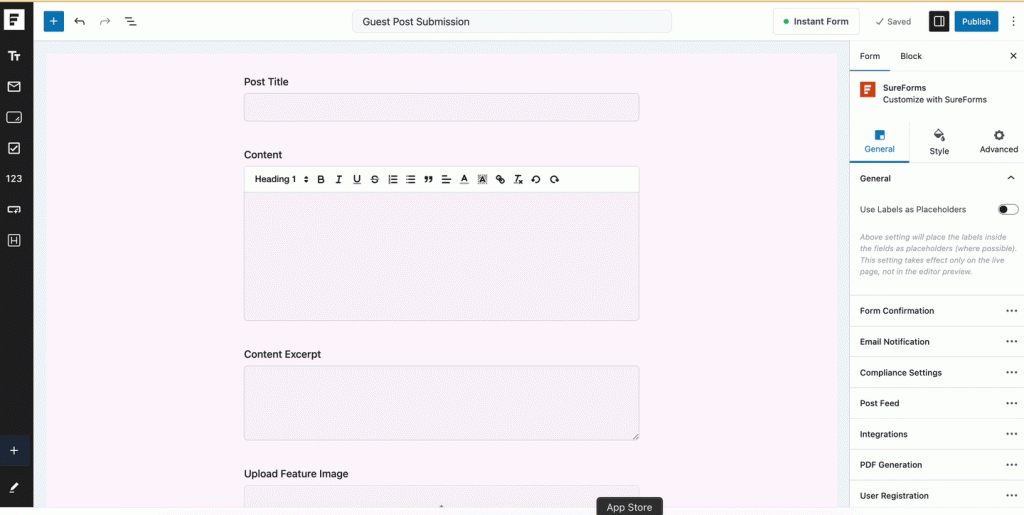Toggle Use Labels as Placeholders switch
Viewport: 1024px width, 515px height.
tap(1008, 210)
